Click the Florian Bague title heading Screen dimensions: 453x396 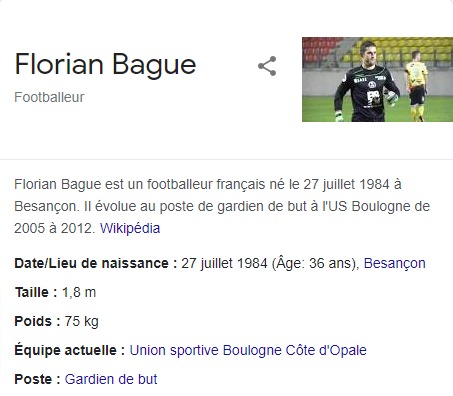(105, 65)
